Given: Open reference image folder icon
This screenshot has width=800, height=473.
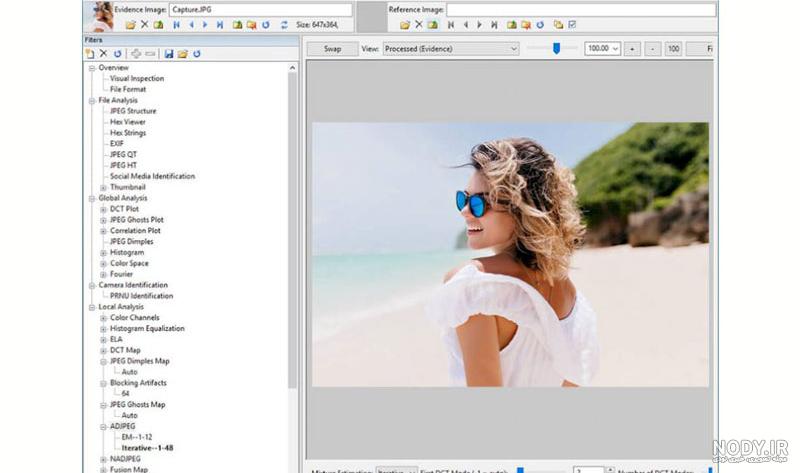Looking at the screenshot, I should (405, 24).
